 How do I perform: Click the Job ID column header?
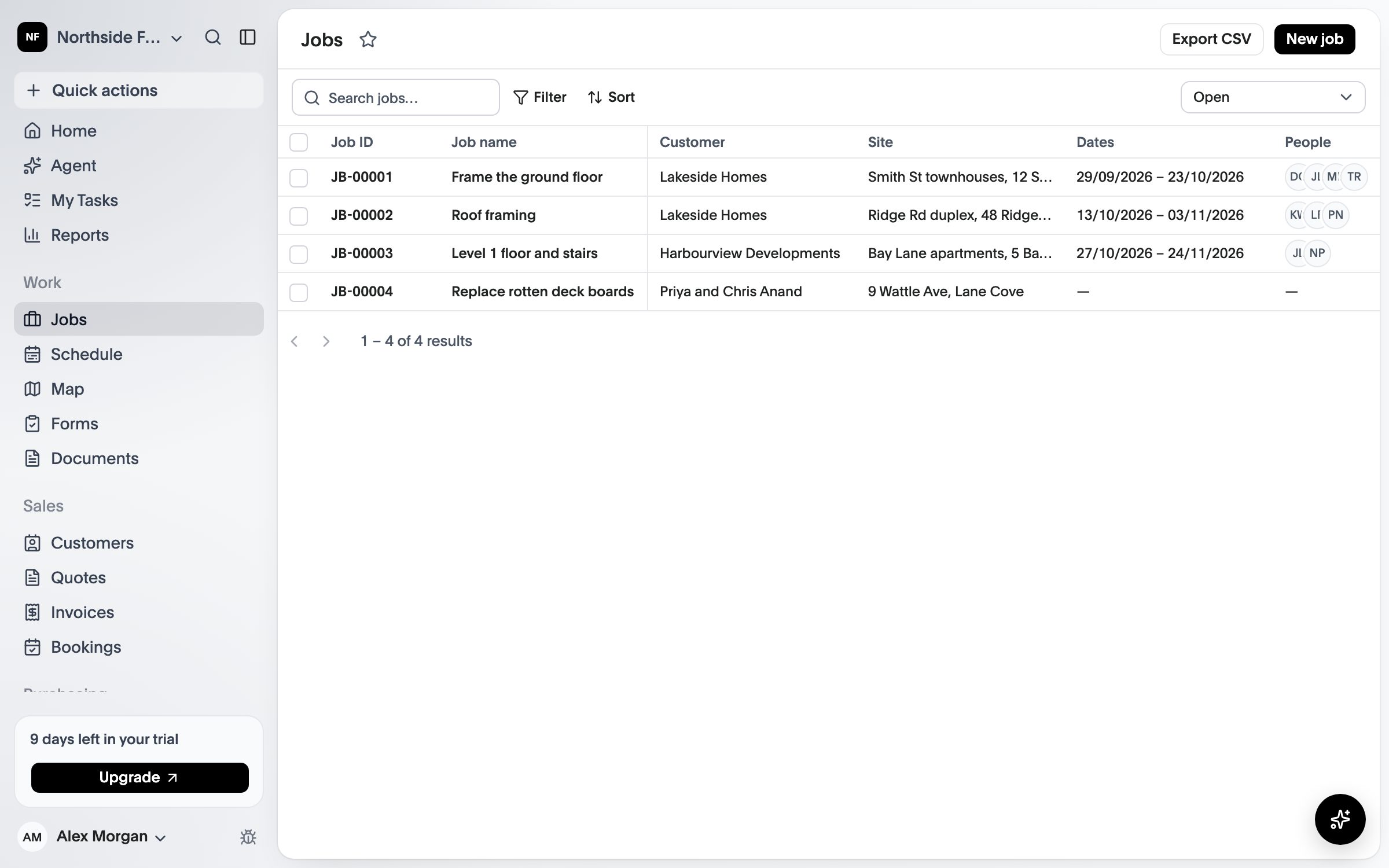pos(352,142)
